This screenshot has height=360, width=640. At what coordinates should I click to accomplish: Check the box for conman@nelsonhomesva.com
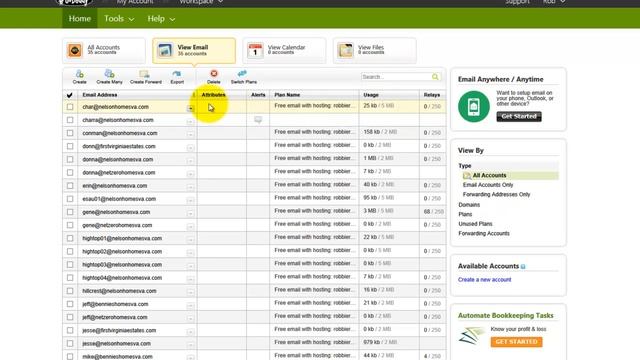(70, 133)
